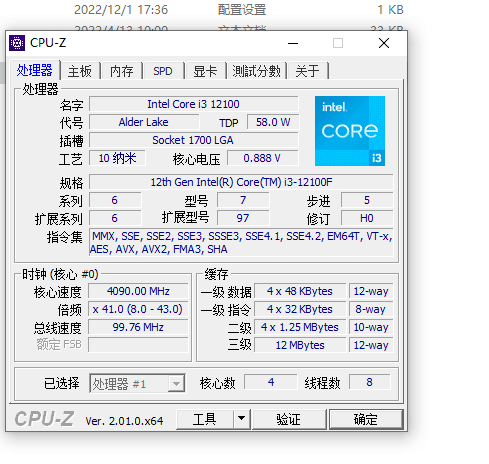This screenshot has width=489, height=464.
Task: Click the 验证 button
Action: (289, 419)
